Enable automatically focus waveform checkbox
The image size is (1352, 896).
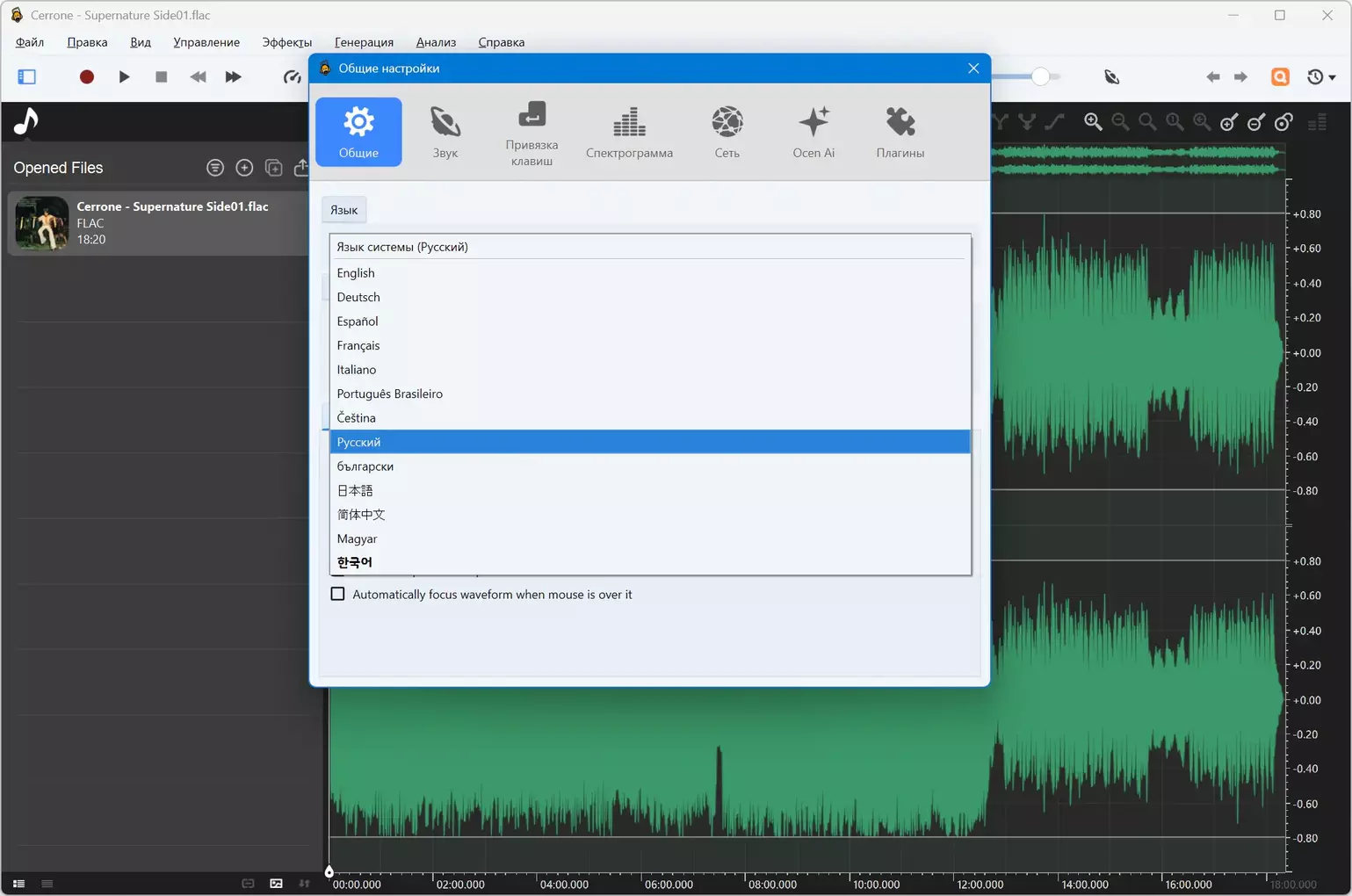[x=337, y=595]
